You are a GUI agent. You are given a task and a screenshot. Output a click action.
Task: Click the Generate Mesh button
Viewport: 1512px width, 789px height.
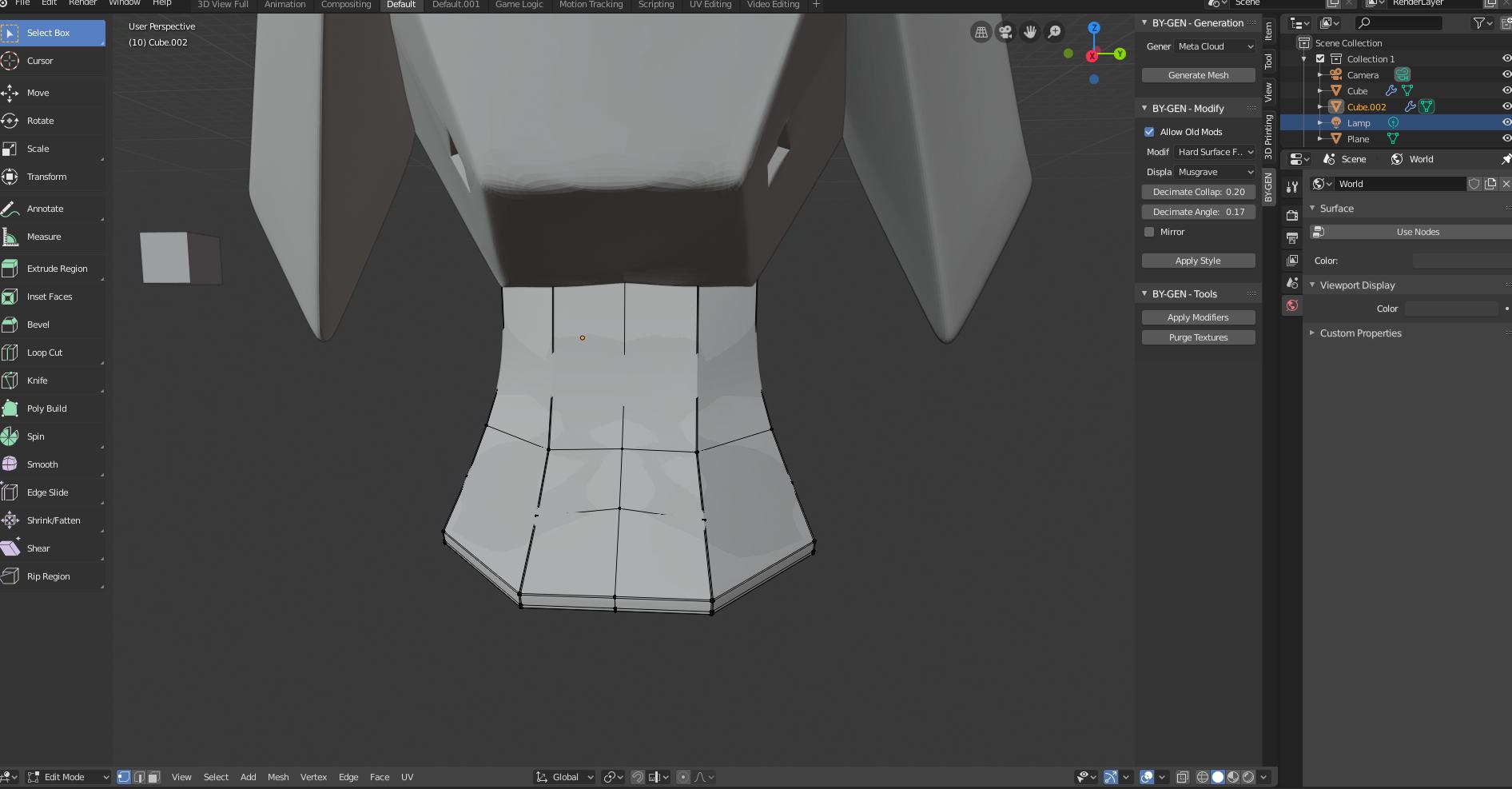pyautogui.click(x=1198, y=75)
